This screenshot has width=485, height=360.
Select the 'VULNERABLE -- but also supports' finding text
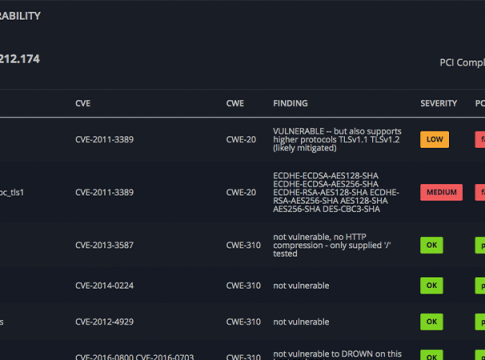[337, 139]
